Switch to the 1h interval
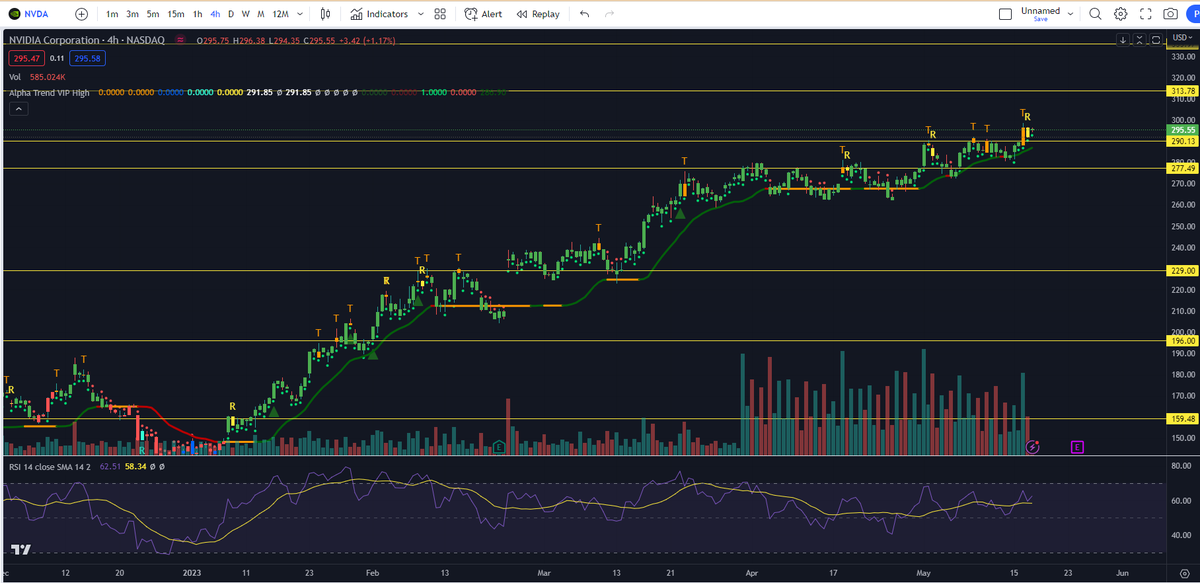This screenshot has height=583, width=1200. point(197,14)
